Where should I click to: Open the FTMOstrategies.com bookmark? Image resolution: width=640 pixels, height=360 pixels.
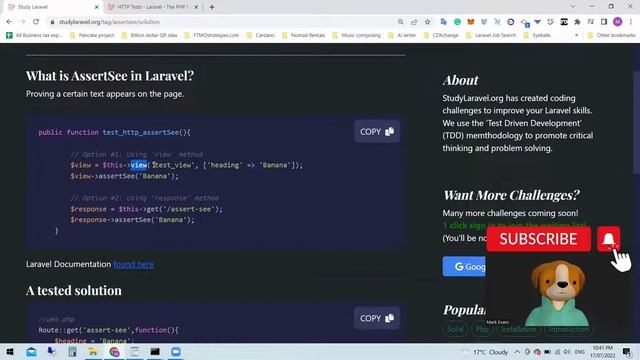point(211,36)
